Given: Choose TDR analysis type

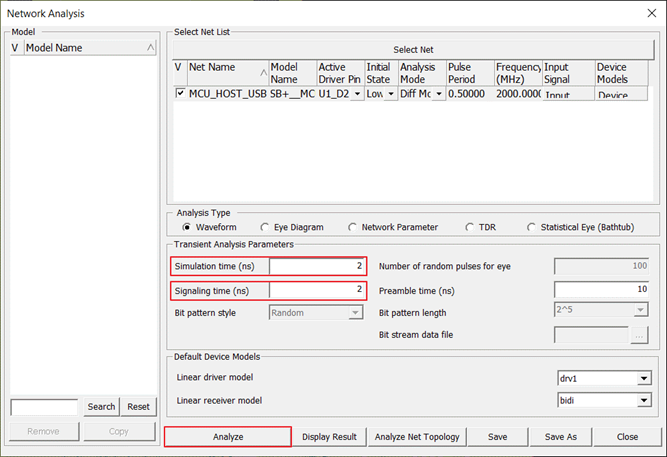Looking at the screenshot, I should coord(470,227).
